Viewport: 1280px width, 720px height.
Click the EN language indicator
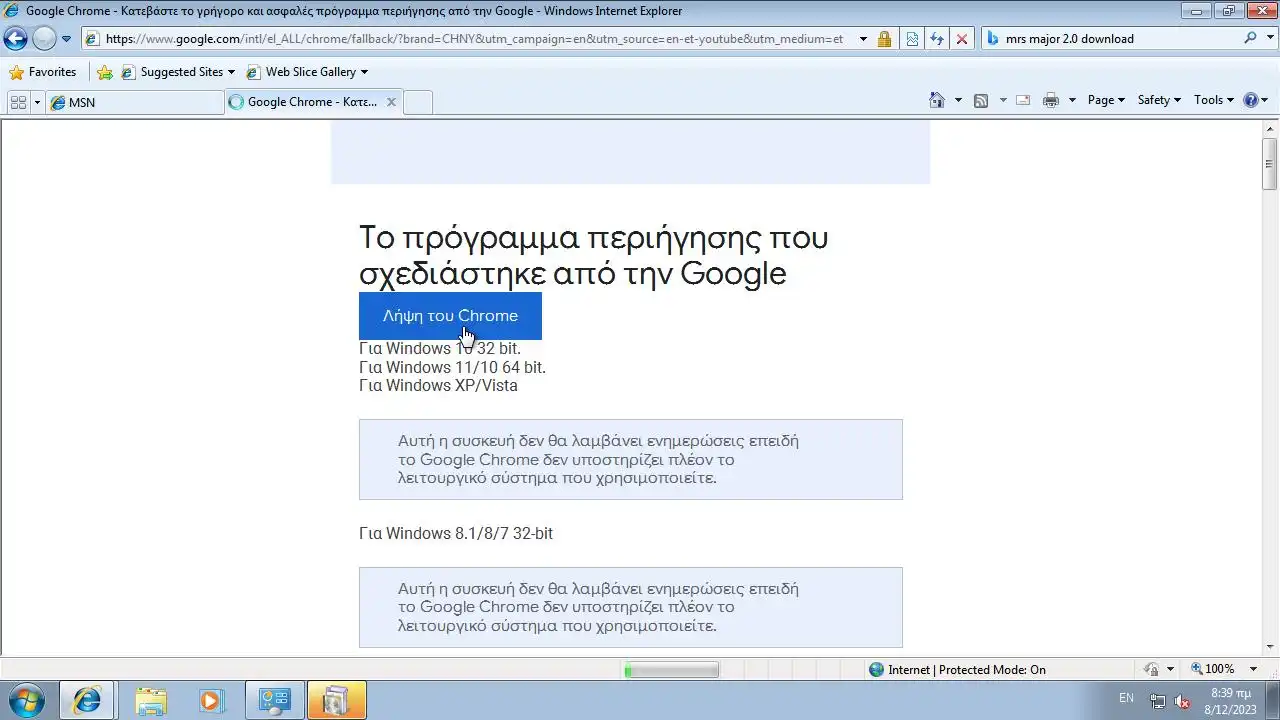[x=1126, y=698]
